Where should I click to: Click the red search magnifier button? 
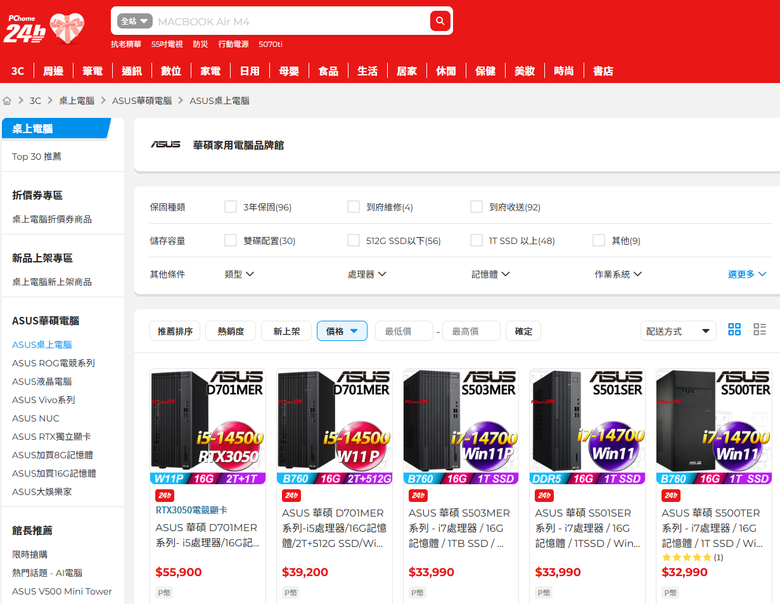coord(440,21)
